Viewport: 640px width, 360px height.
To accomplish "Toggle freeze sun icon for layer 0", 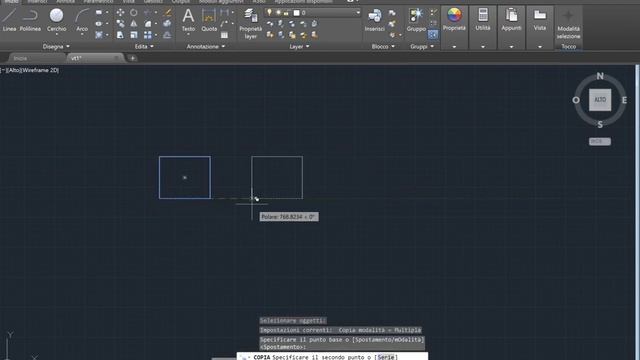I will coord(278,13).
